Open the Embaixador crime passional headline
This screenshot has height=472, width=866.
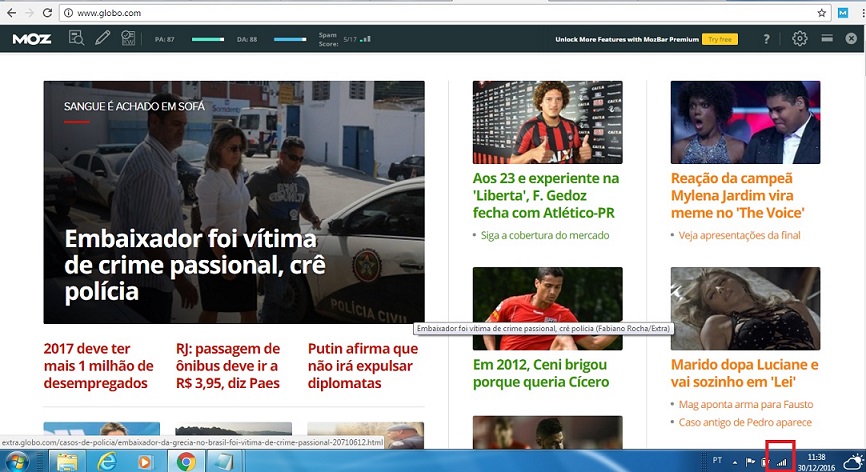pyautogui.click(x=194, y=266)
